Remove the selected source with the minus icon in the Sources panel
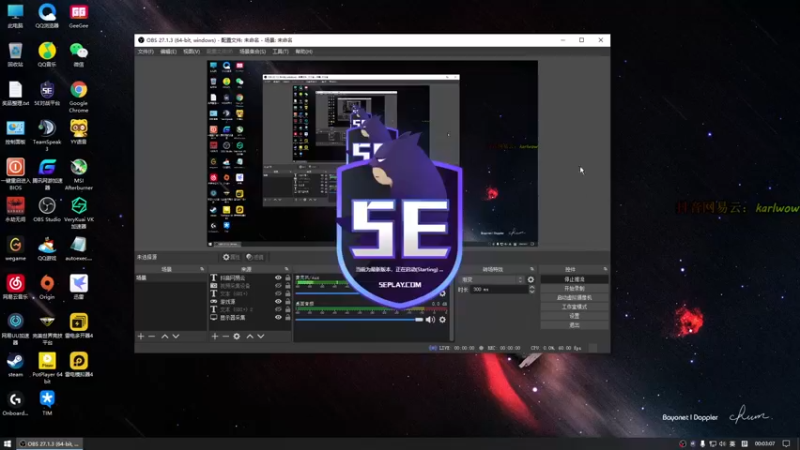The image size is (800, 450). pos(226,336)
